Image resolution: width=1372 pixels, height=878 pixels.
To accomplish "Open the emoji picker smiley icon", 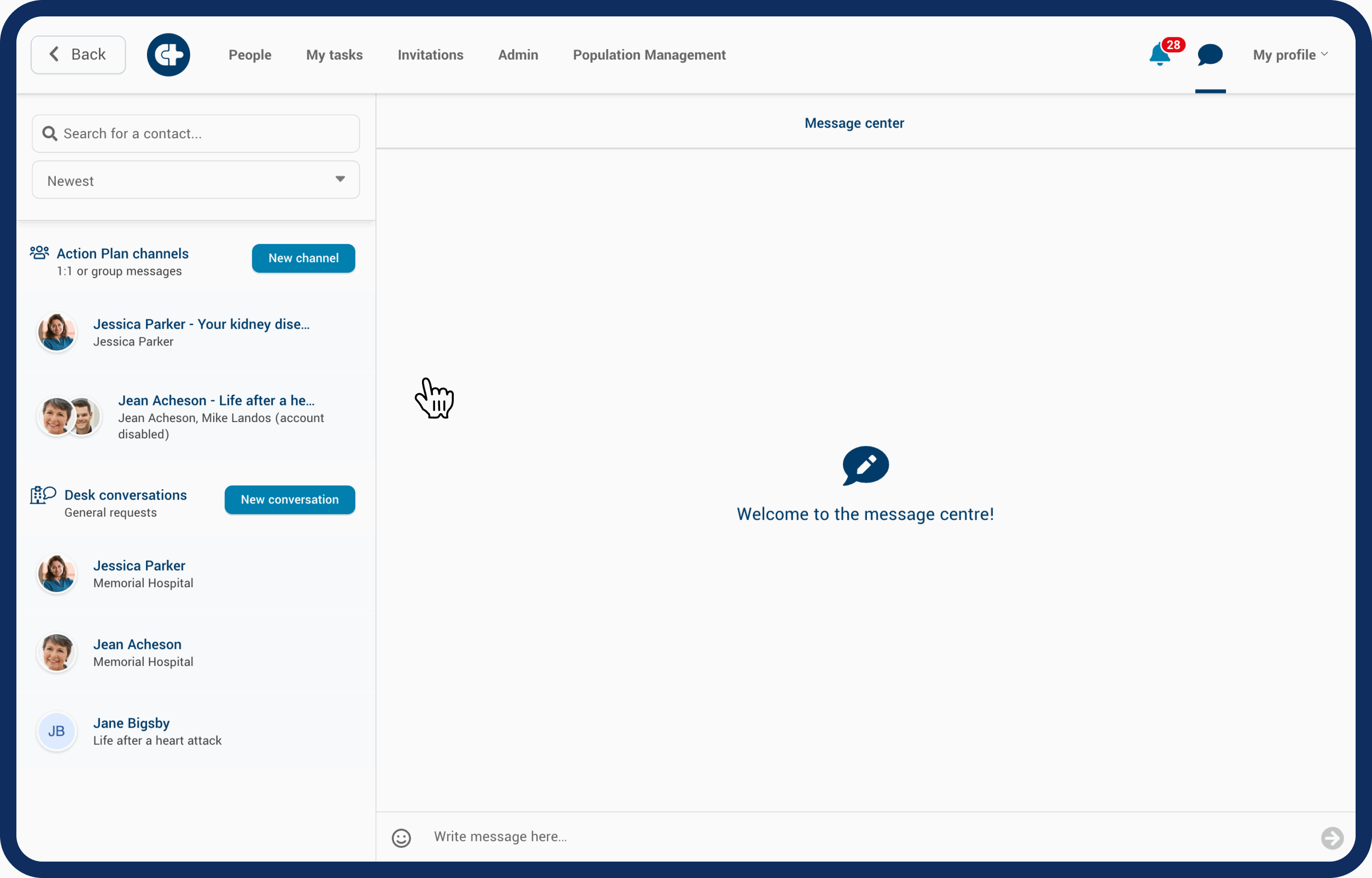I will tap(401, 838).
